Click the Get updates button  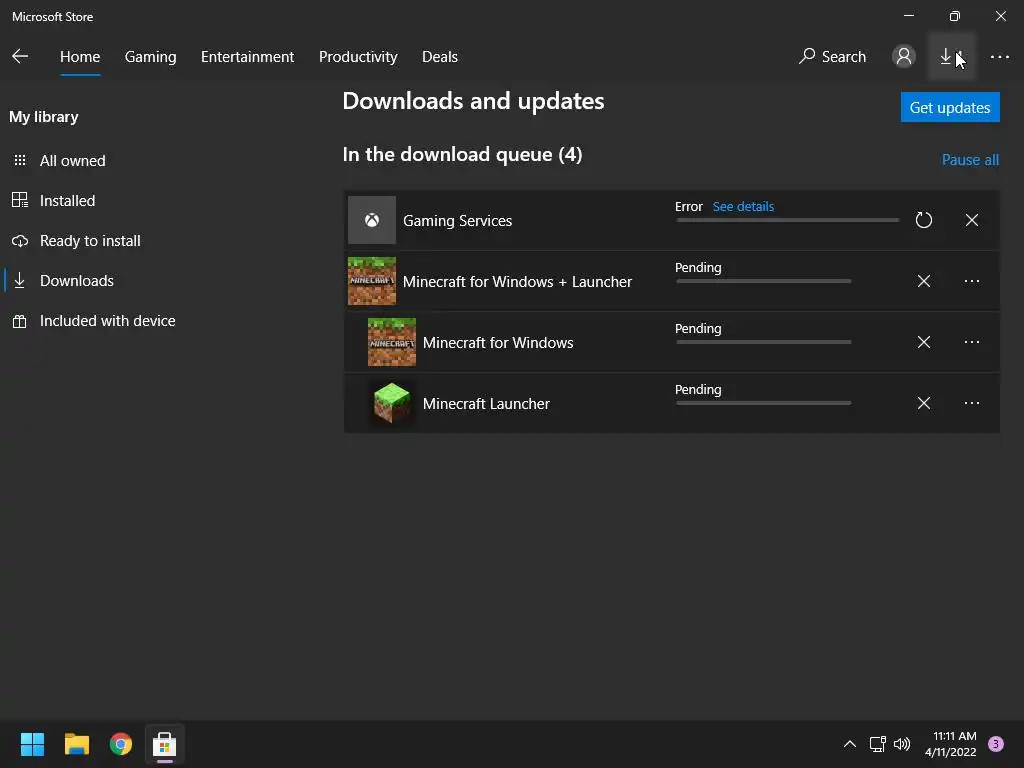click(x=950, y=107)
